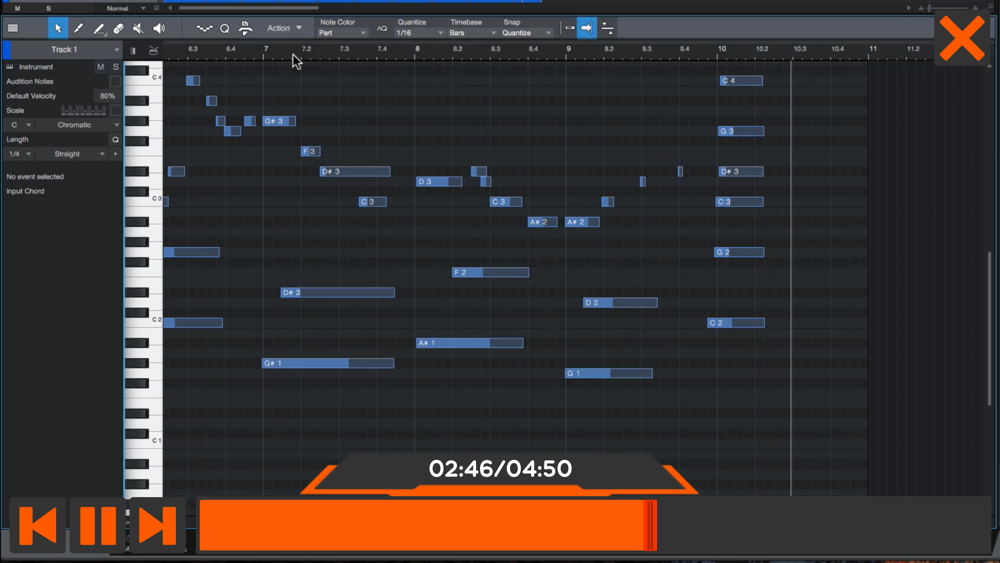The width and height of the screenshot is (1000, 563).
Task: Select the D# 2 note
Action: coord(337,293)
